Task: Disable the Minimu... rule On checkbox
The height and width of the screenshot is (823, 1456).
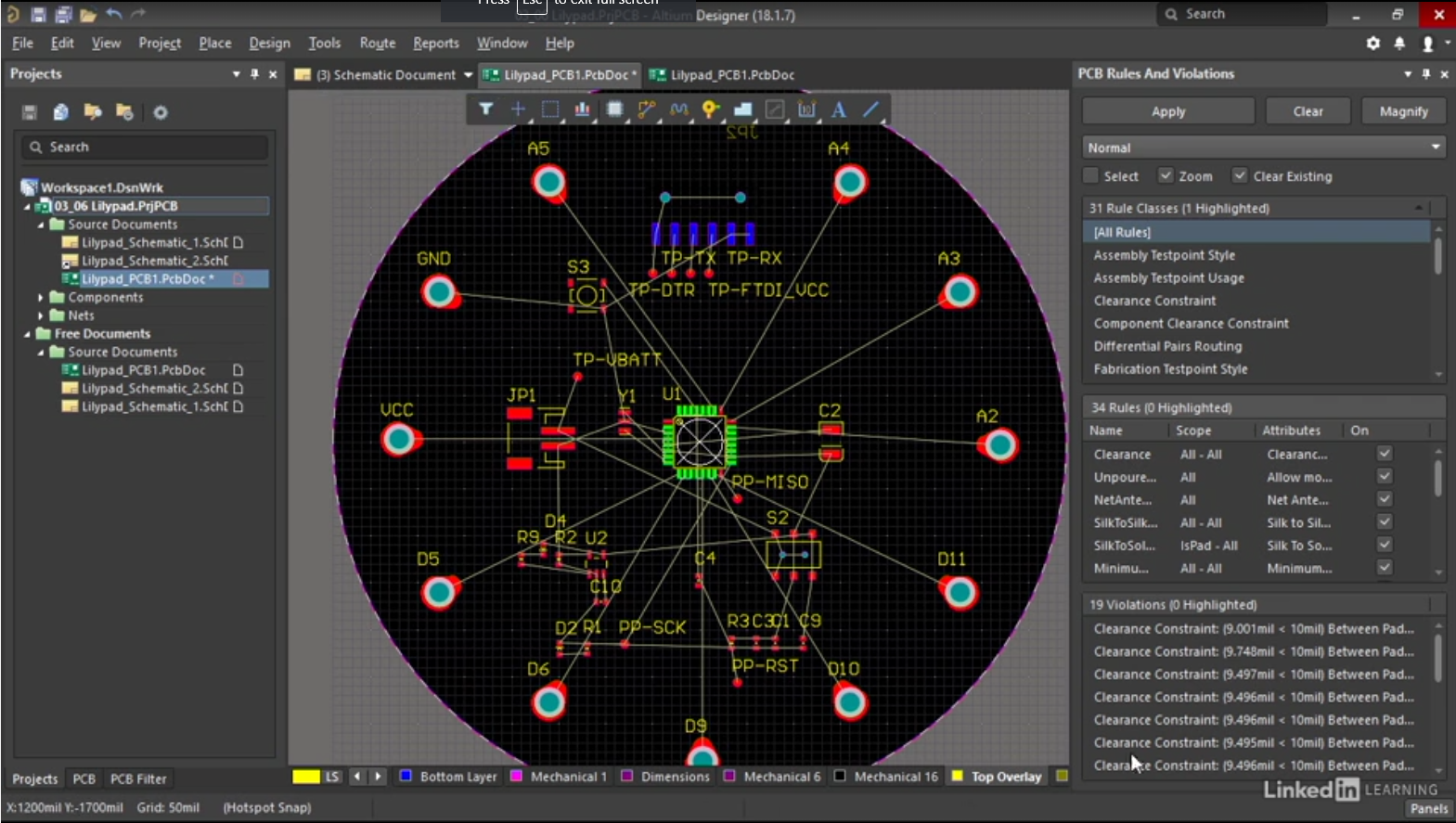Action: click(1385, 568)
